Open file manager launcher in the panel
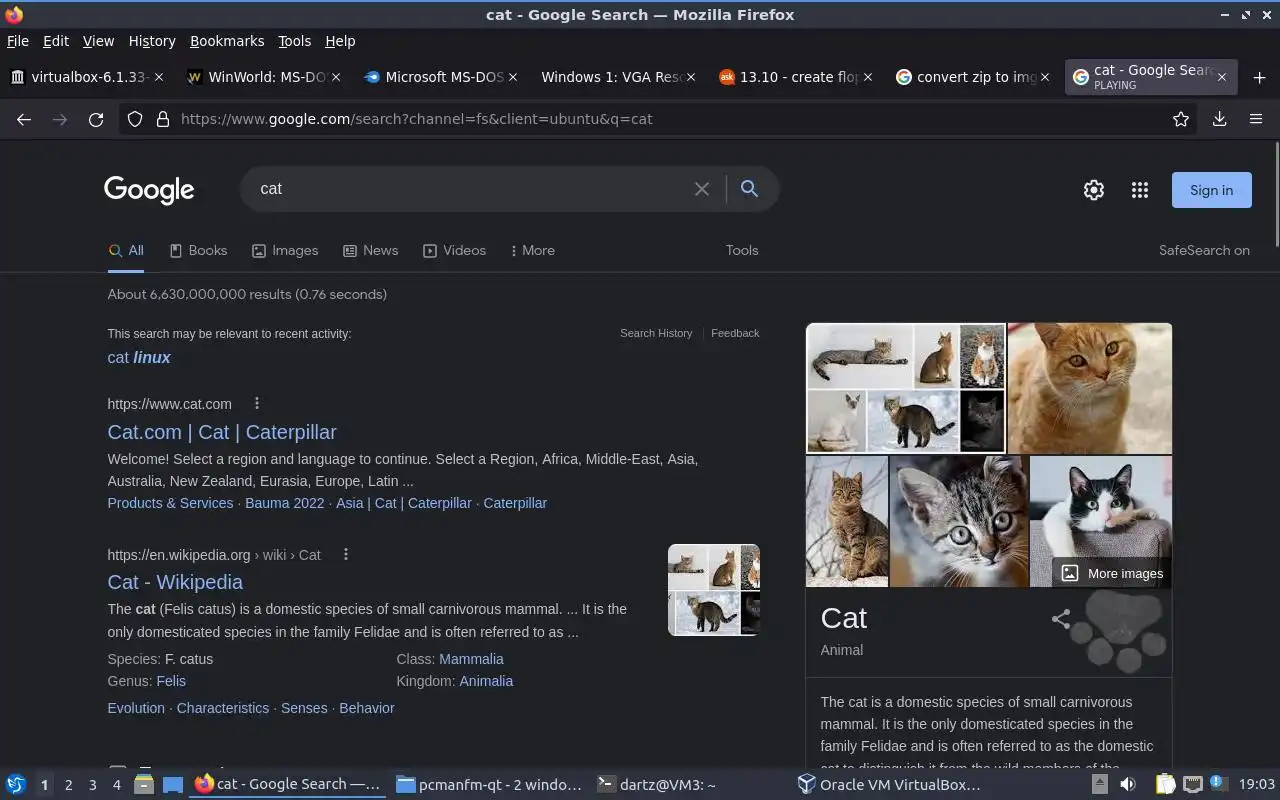The height and width of the screenshot is (800, 1280). [143, 785]
